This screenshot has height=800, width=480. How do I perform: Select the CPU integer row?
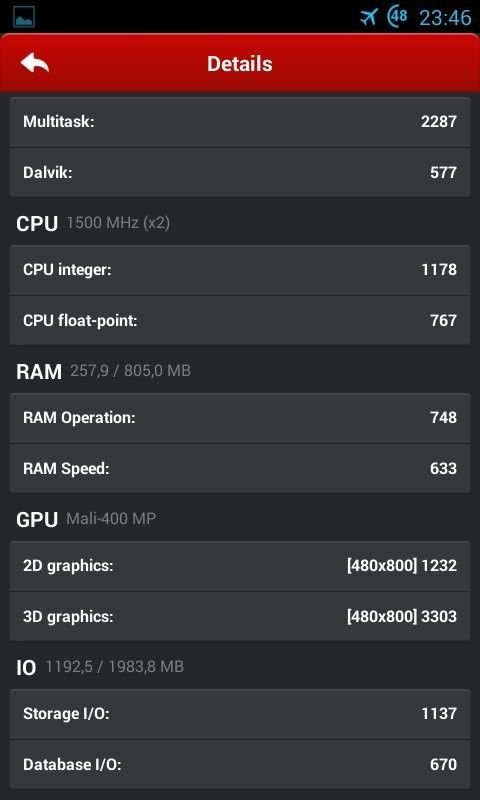coord(240,270)
